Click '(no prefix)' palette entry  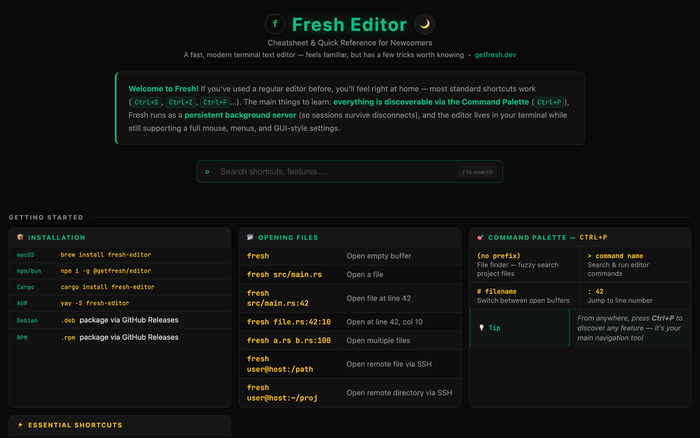499,256
